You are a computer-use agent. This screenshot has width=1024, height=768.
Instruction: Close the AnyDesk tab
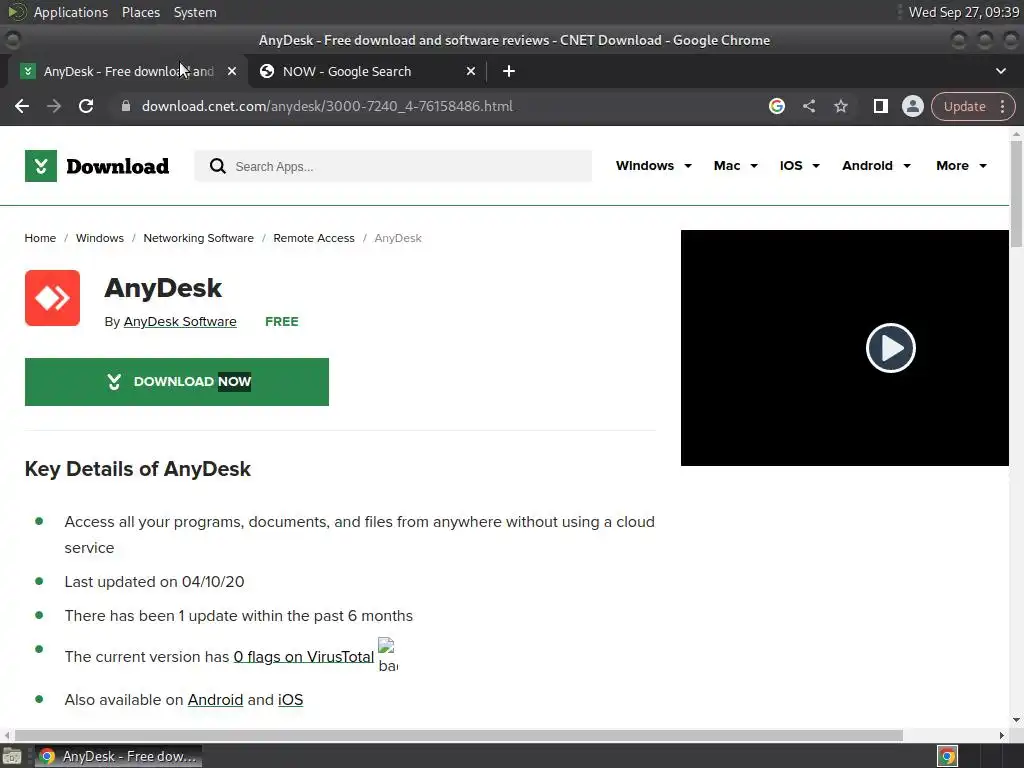[232, 71]
